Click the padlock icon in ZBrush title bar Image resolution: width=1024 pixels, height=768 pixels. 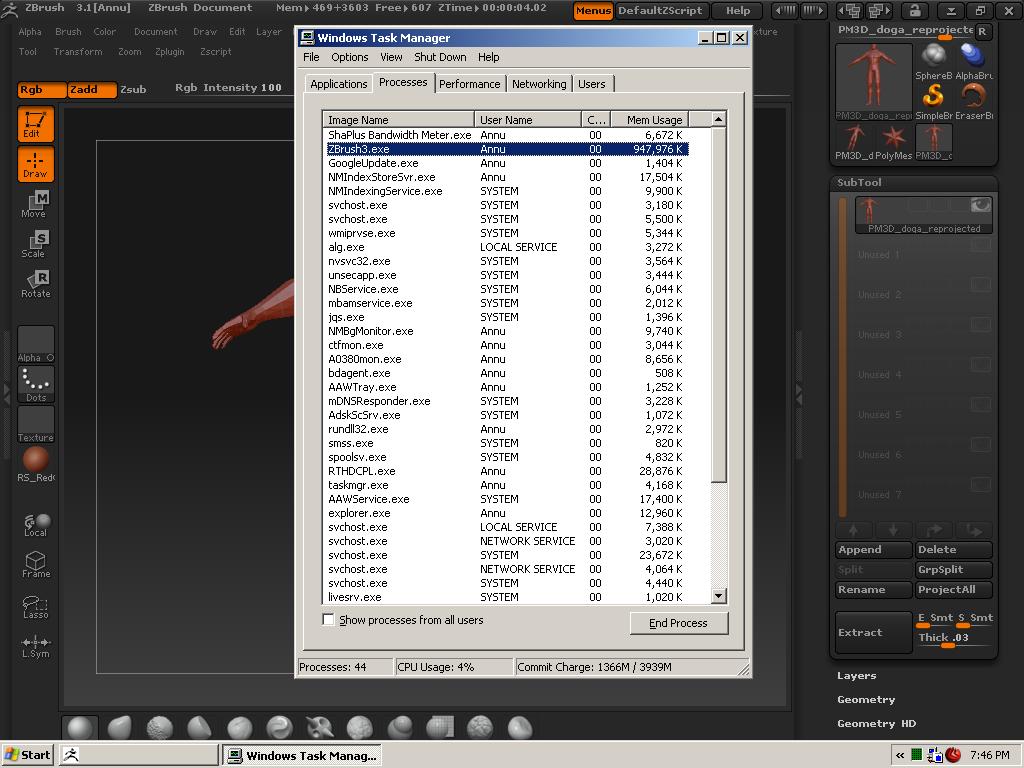click(914, 10)
